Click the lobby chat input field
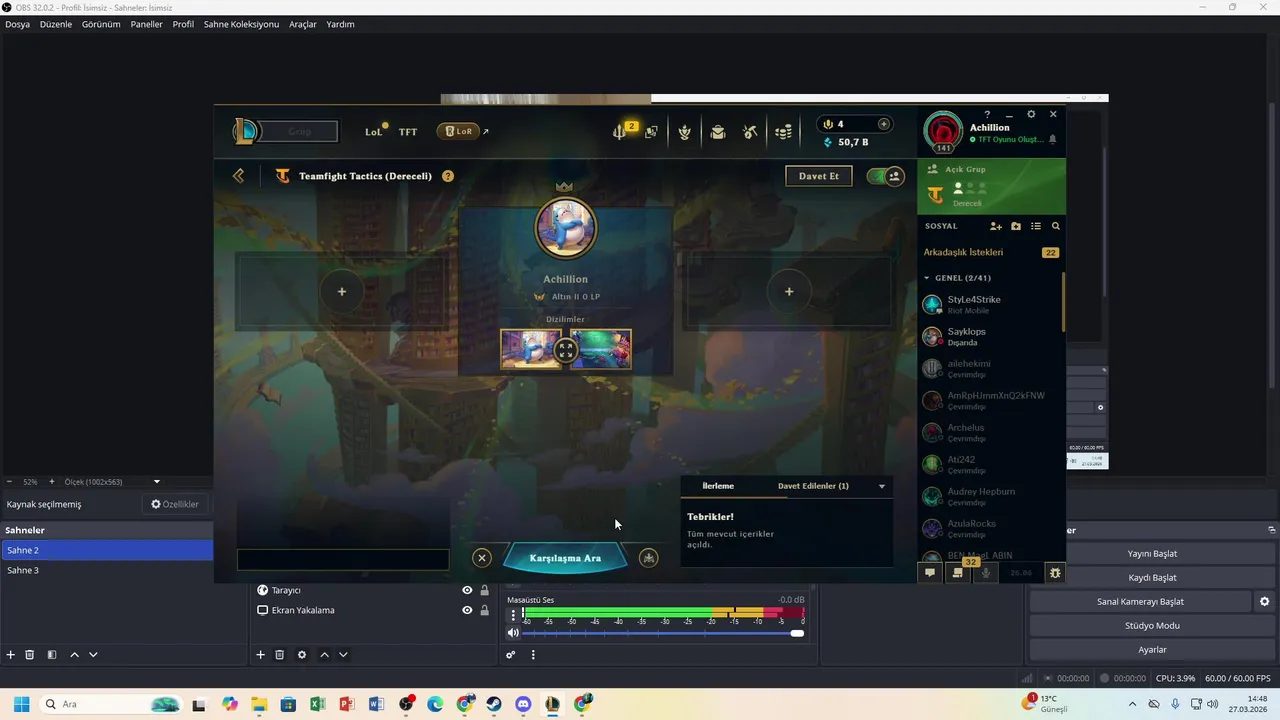The height and width of the screenshot is (720, 1280). pyautogui.click(x=343, y=560)
